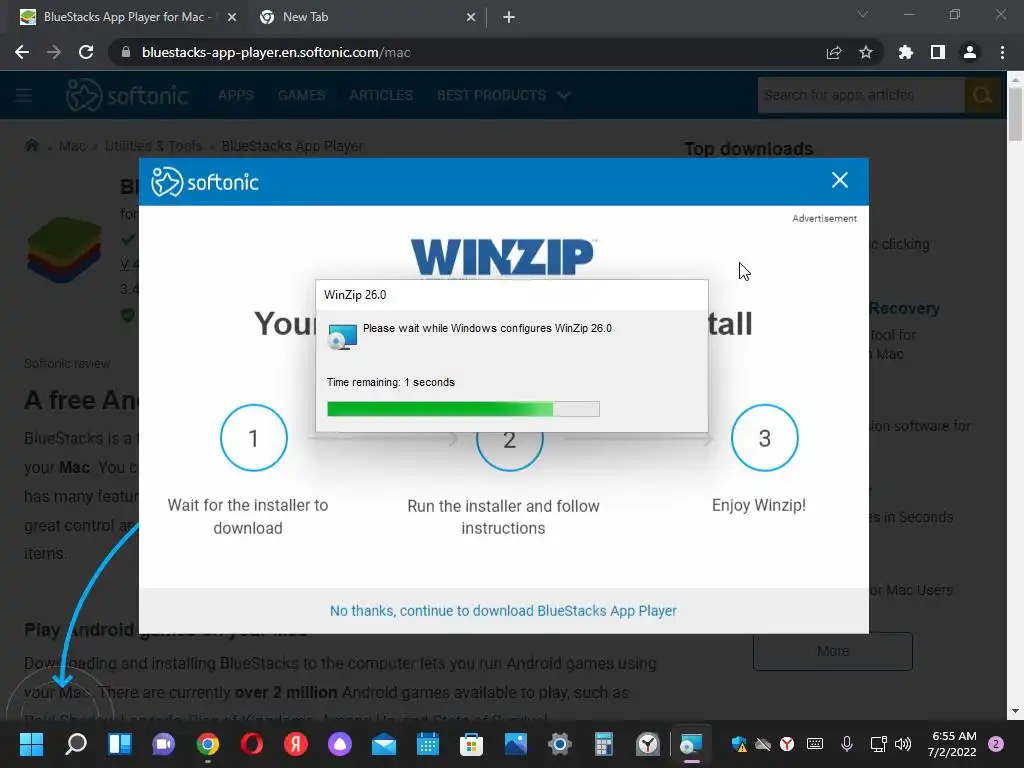
Task: Click the Mac breadcrumb link
Action: pyautogui.click(x=72, y=146)
